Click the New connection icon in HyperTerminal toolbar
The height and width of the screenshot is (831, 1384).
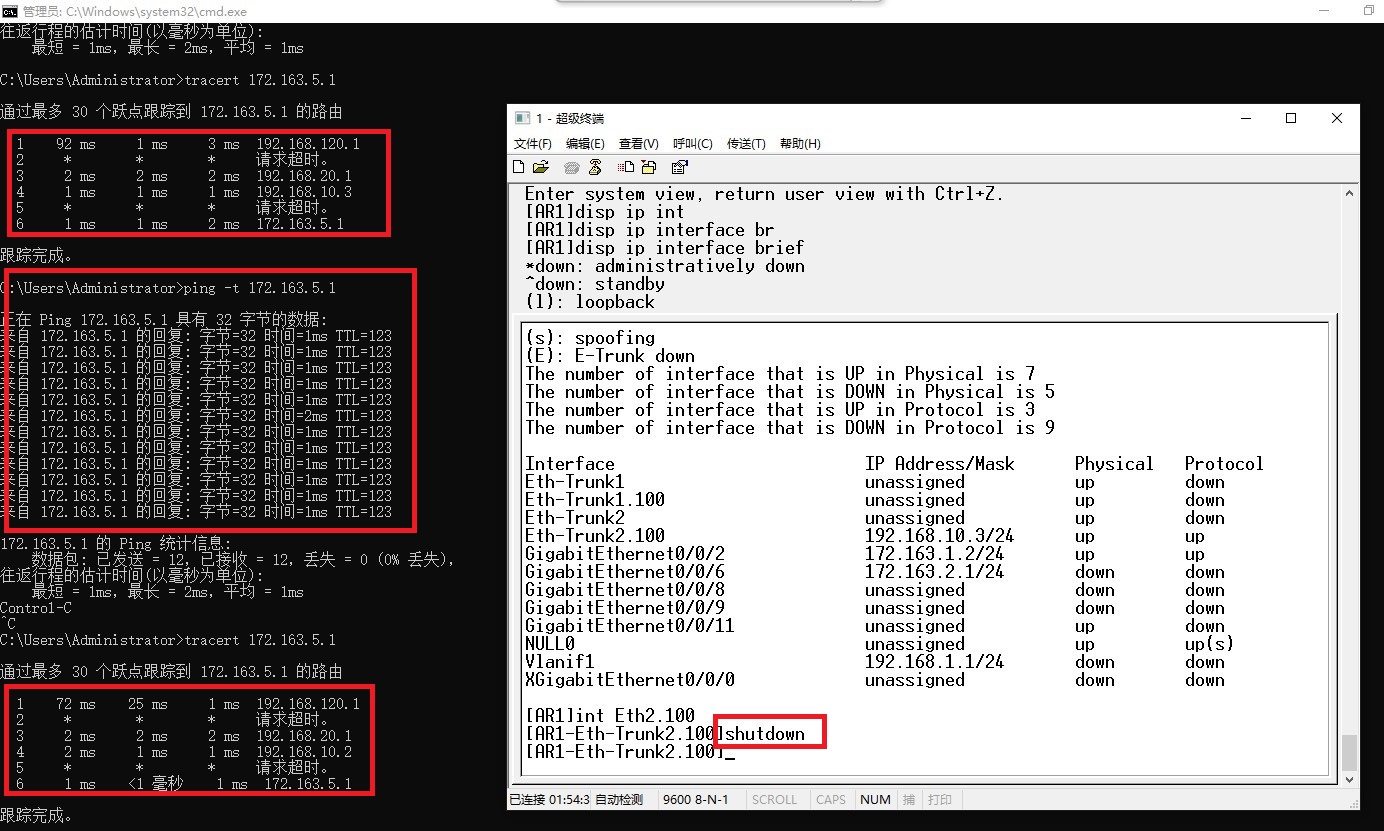click(x=518, y=167)
